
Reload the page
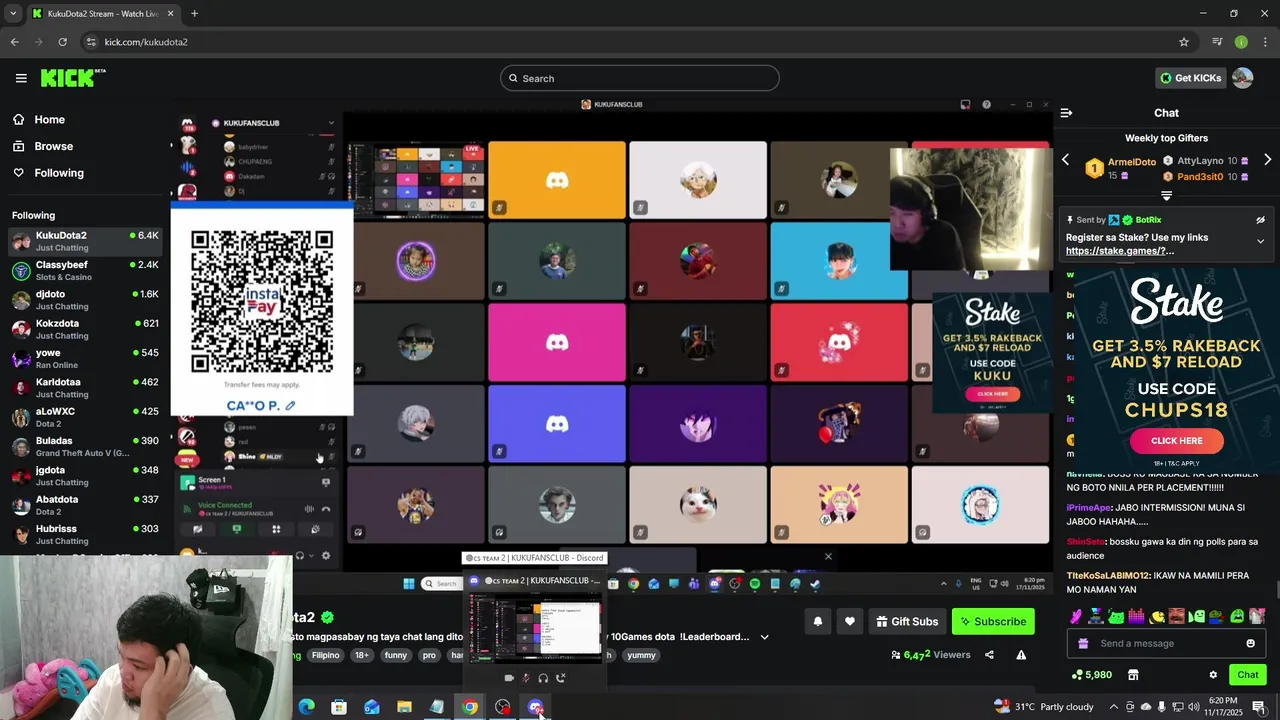coord(62,42)
